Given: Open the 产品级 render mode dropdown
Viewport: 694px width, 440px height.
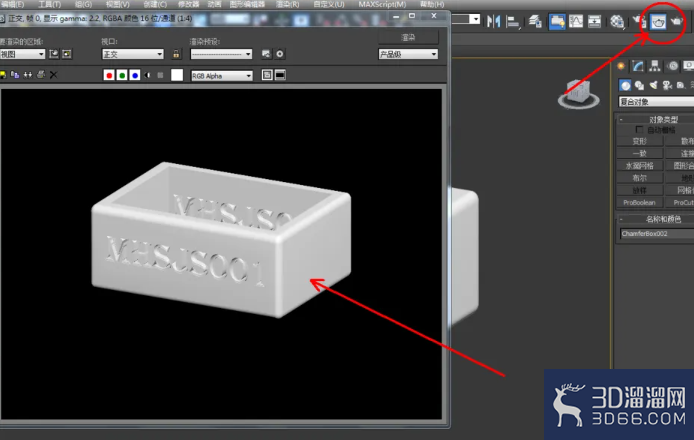Looking at the screenshot, I should 408,54.
